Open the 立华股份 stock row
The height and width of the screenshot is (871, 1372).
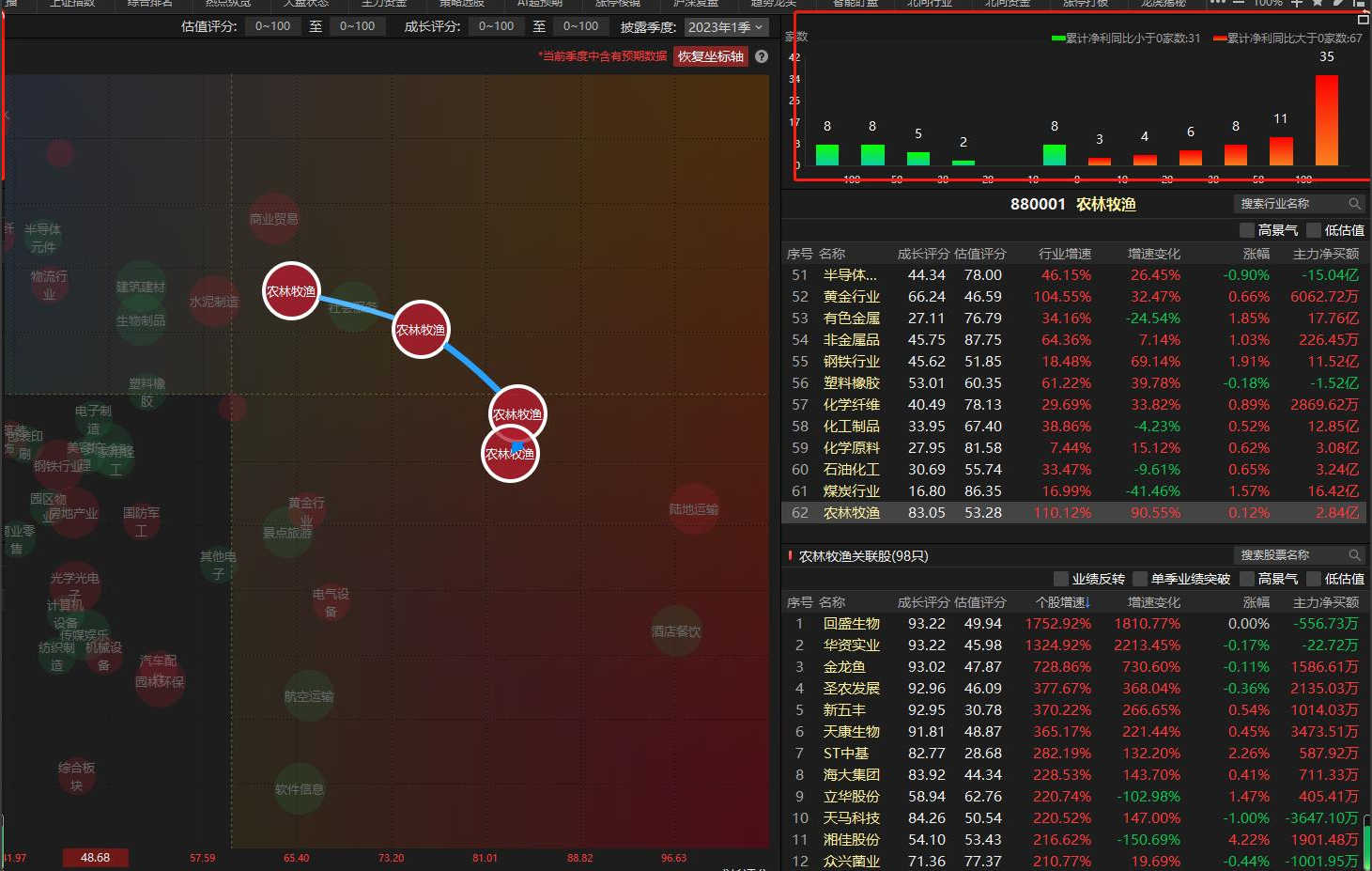1073,797
